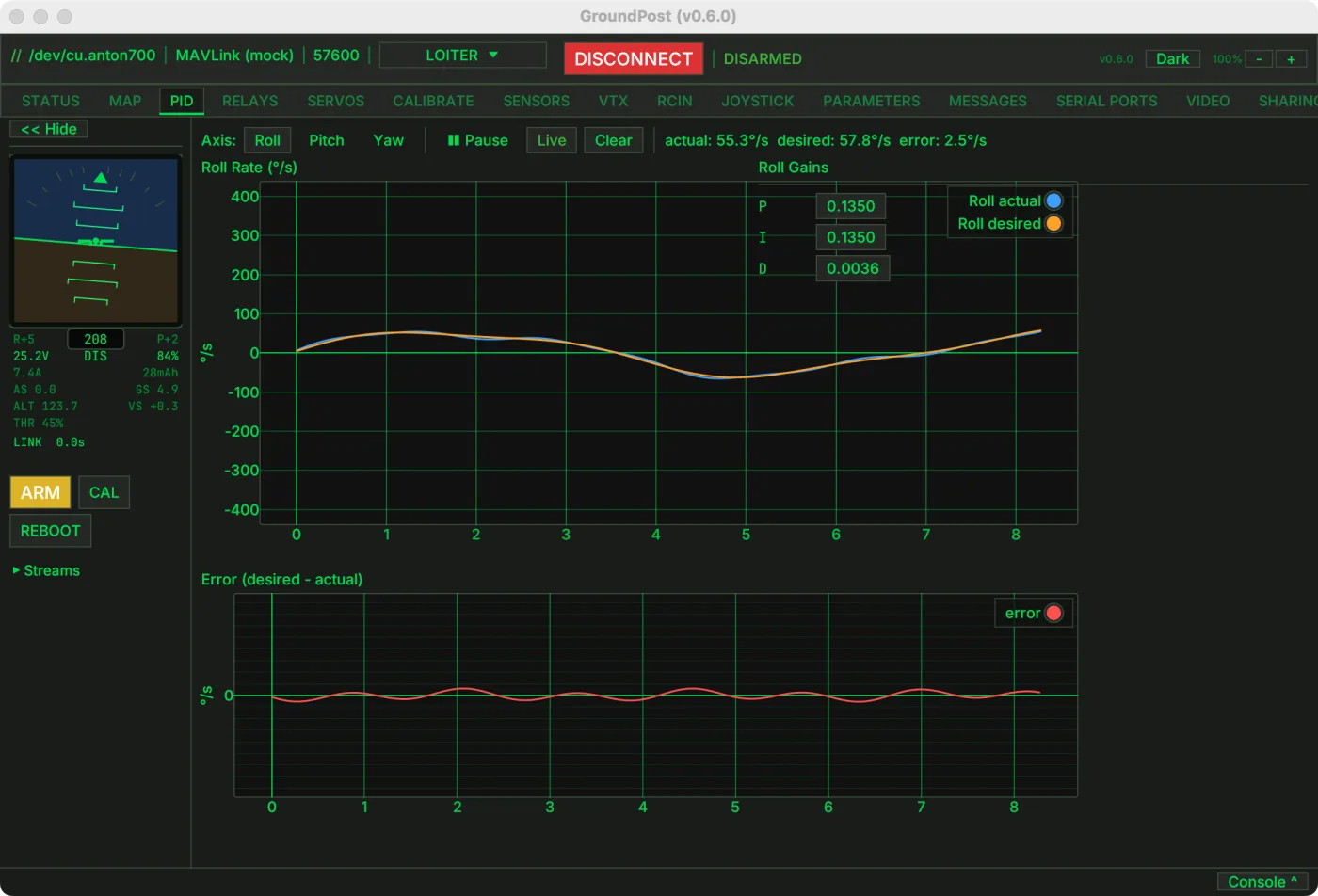The height and width of the screenshot is (896, 1318).
Task: Click the Roll Gains heading
Action: [x=794, y=168]
